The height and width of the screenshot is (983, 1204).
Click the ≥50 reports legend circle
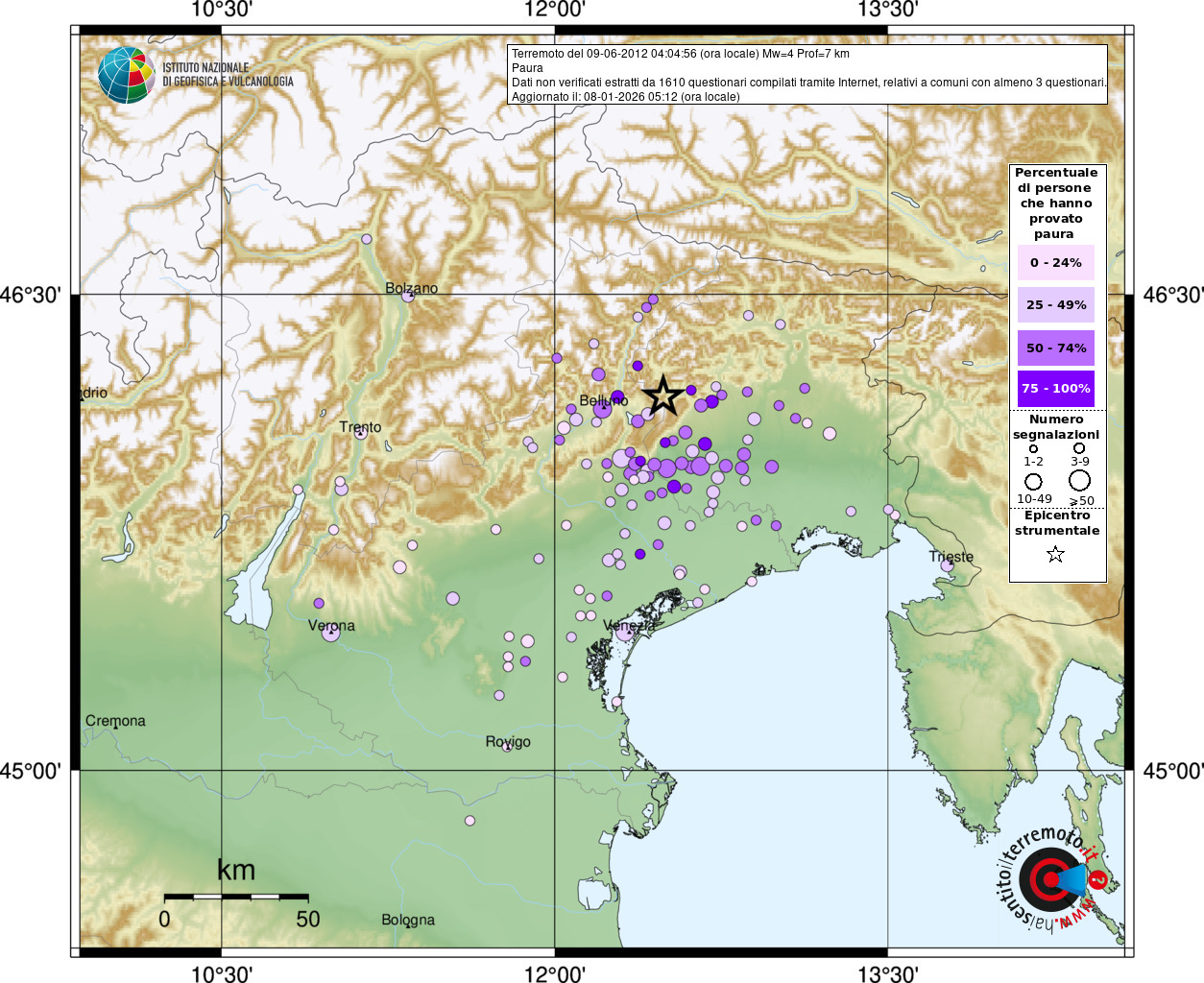1080,480
